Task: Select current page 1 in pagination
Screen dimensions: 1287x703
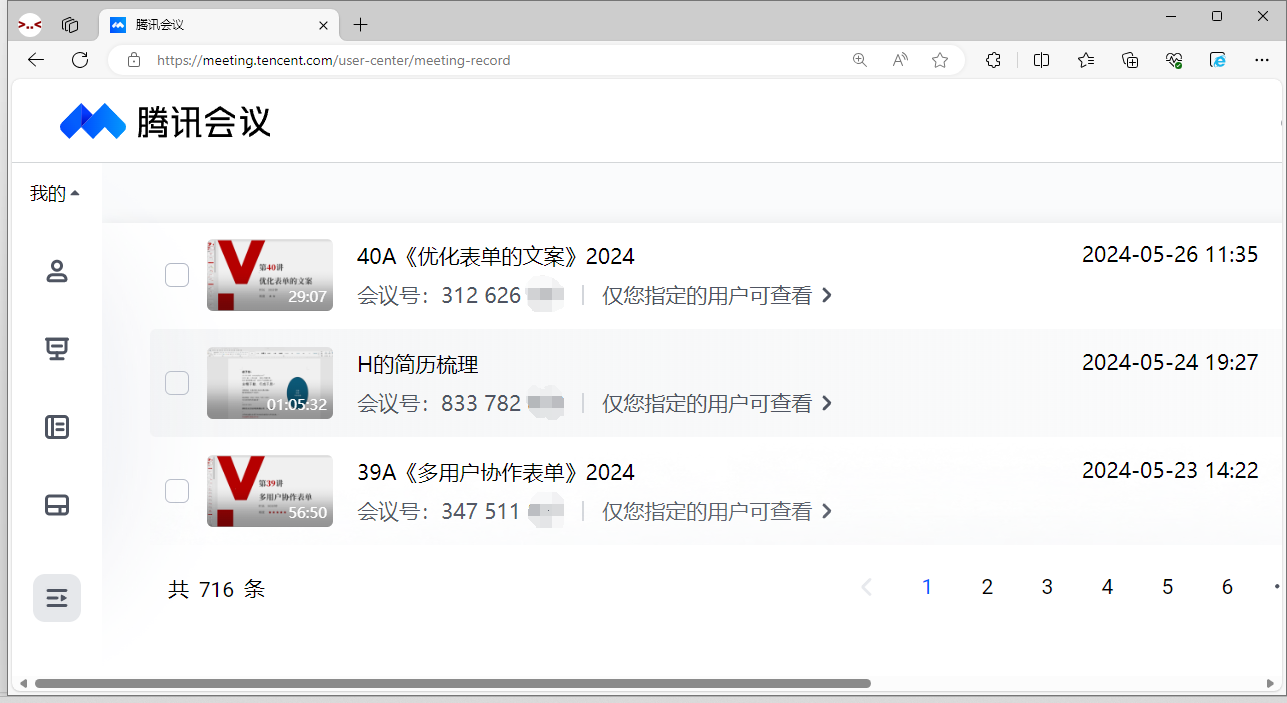Action: pyautogui.click(x=927, y=587)
